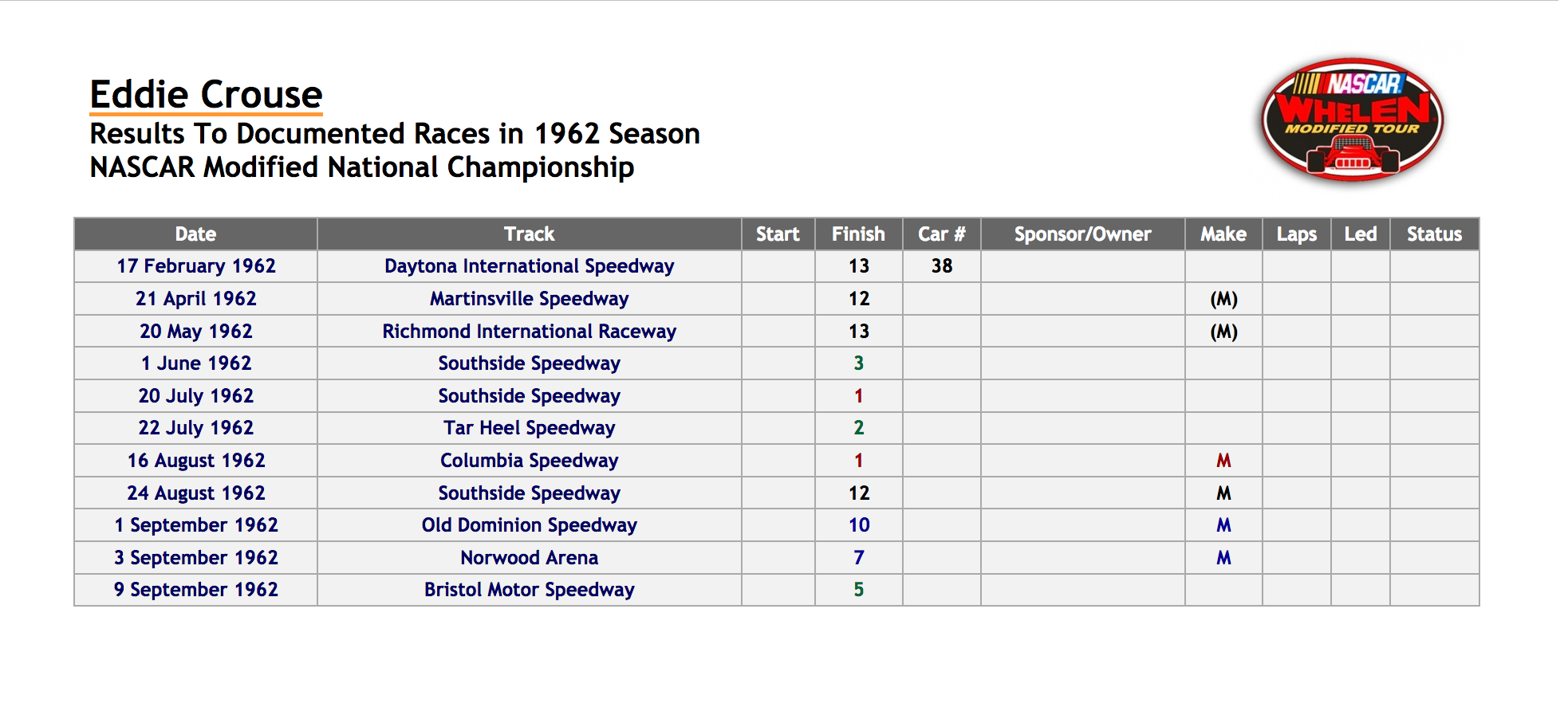Open the Bristol Motor Speedway link

click(530, 590)
